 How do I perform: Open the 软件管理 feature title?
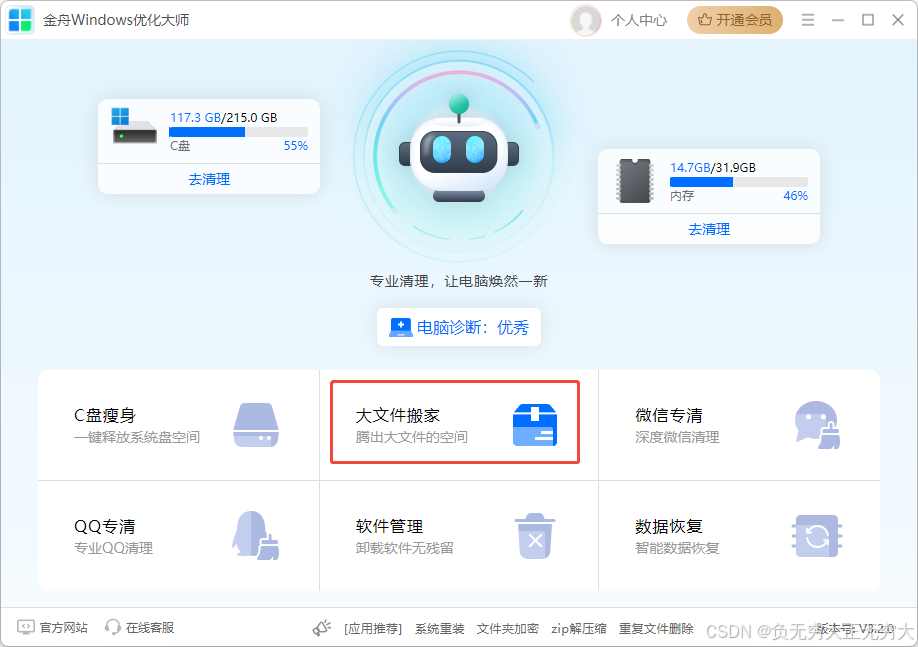389,526
